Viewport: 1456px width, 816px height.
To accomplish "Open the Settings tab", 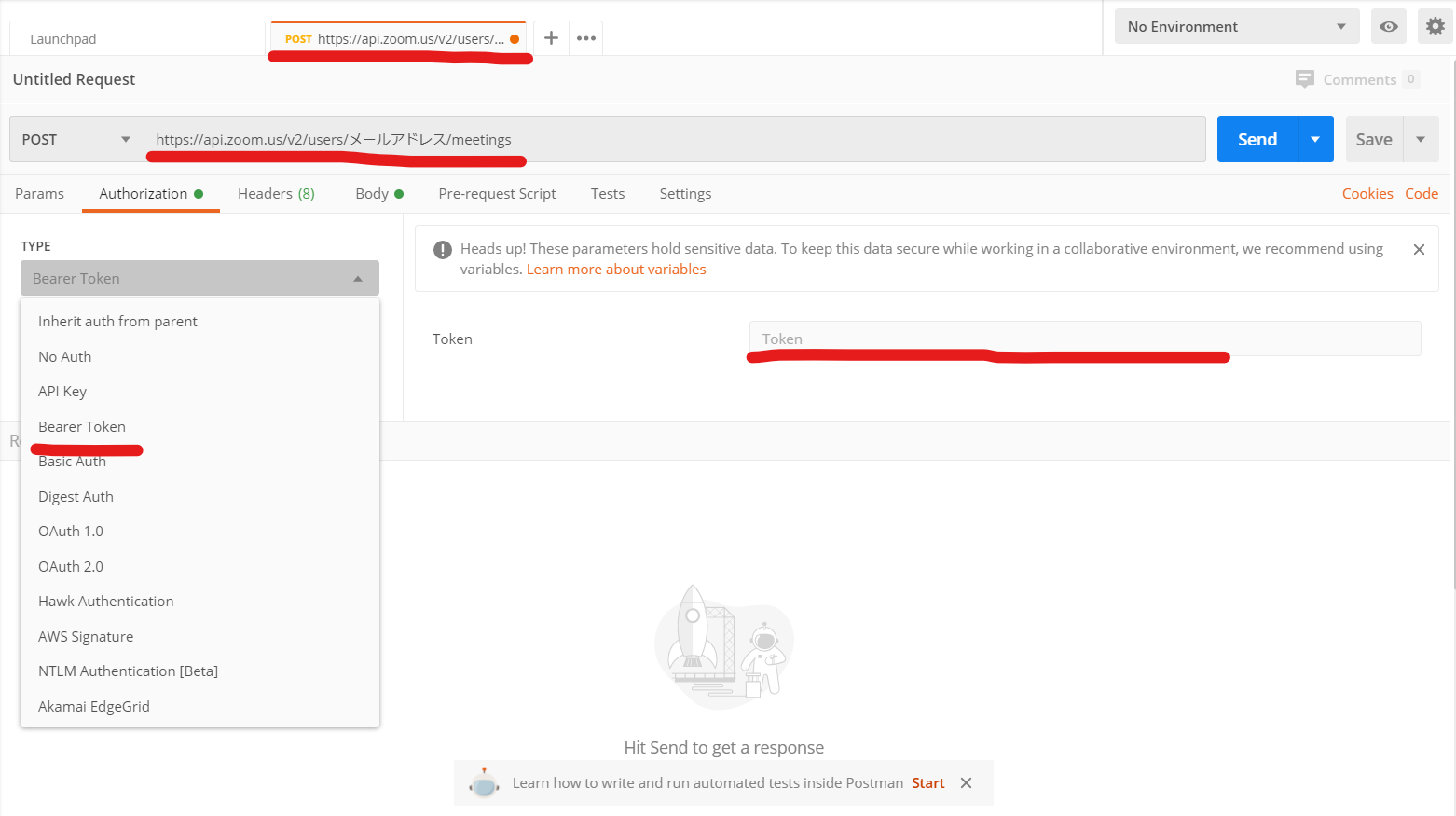I will pos(685,193).
